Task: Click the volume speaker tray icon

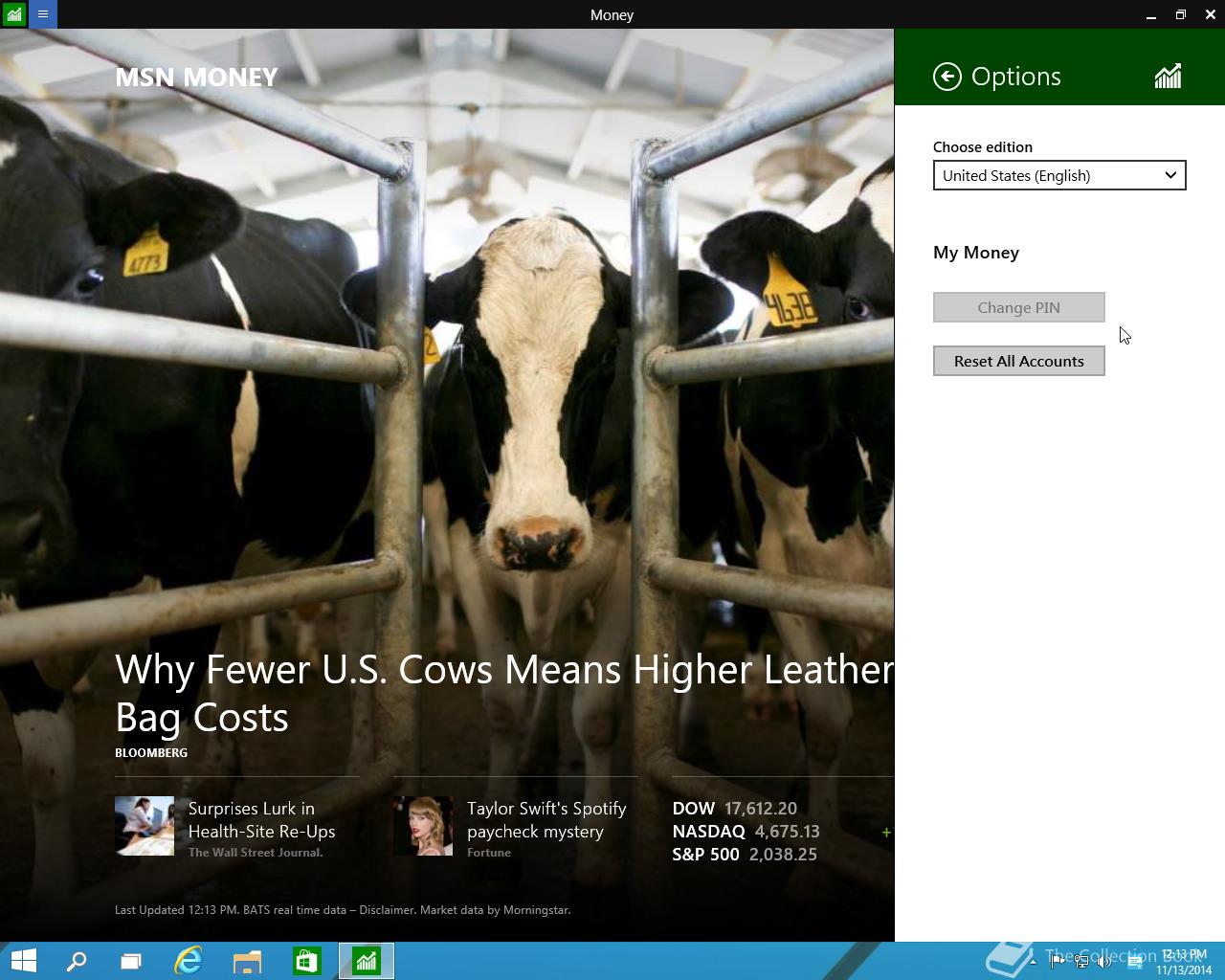Action: (1104, 962)
